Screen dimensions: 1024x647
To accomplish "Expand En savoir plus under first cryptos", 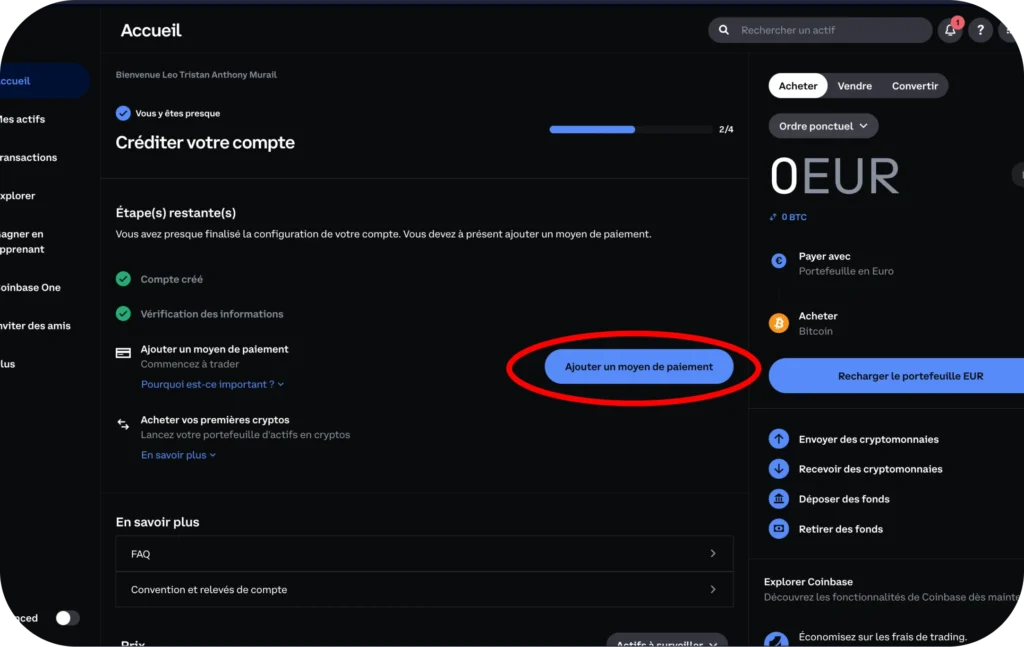I will (x=178, y=455).
